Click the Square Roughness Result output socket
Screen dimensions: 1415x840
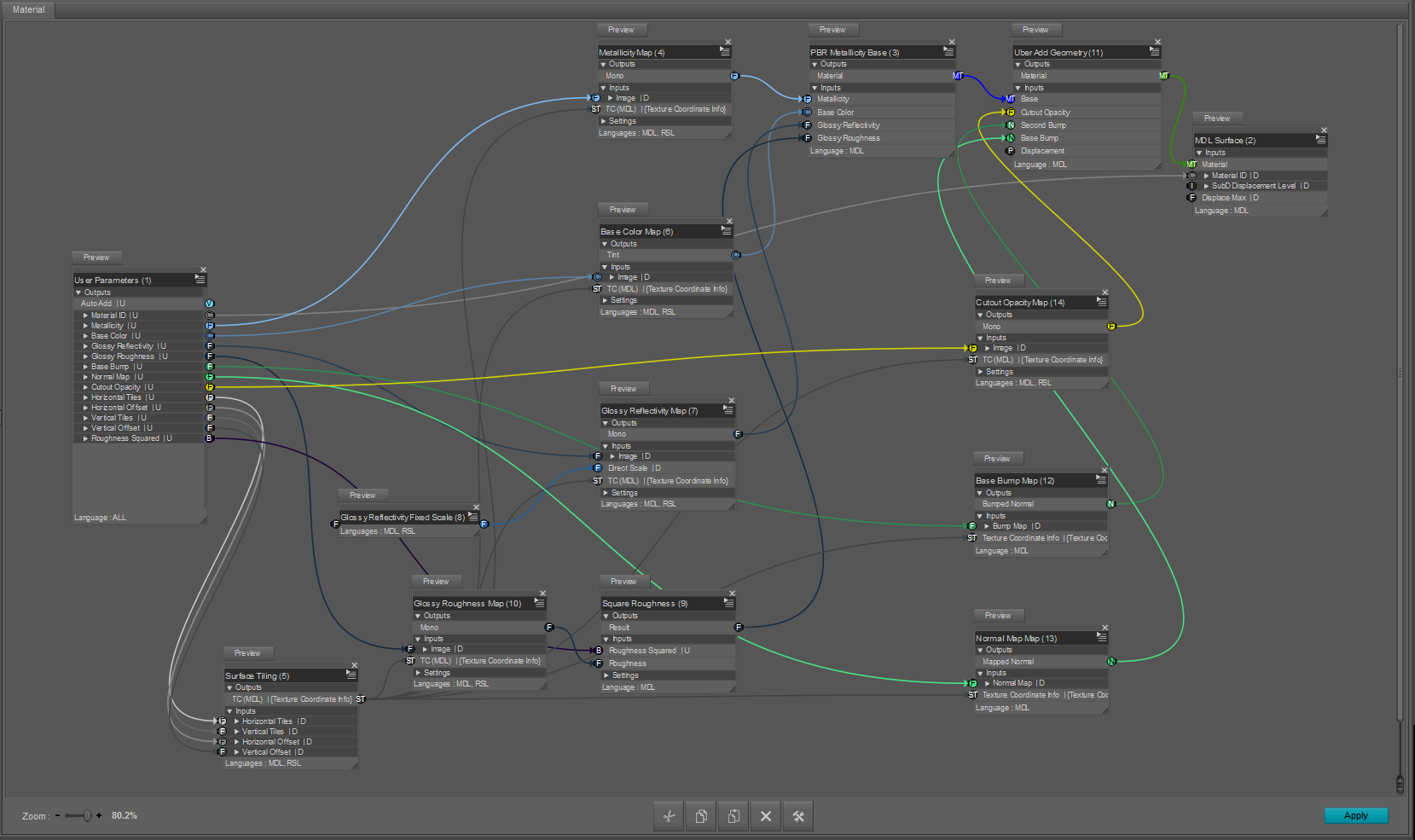[739, 628]
